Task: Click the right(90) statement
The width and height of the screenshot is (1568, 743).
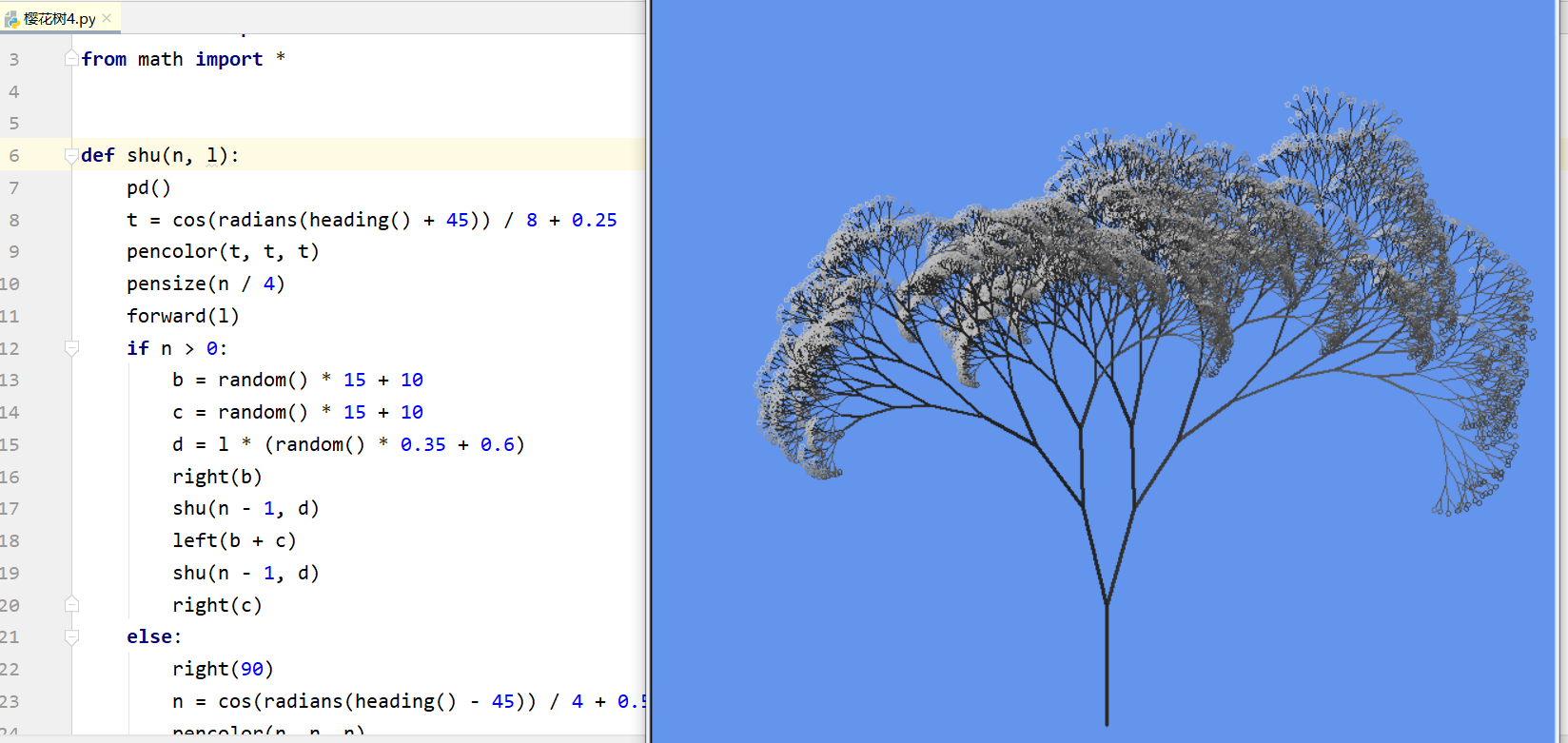Action: tap(223, 669)
